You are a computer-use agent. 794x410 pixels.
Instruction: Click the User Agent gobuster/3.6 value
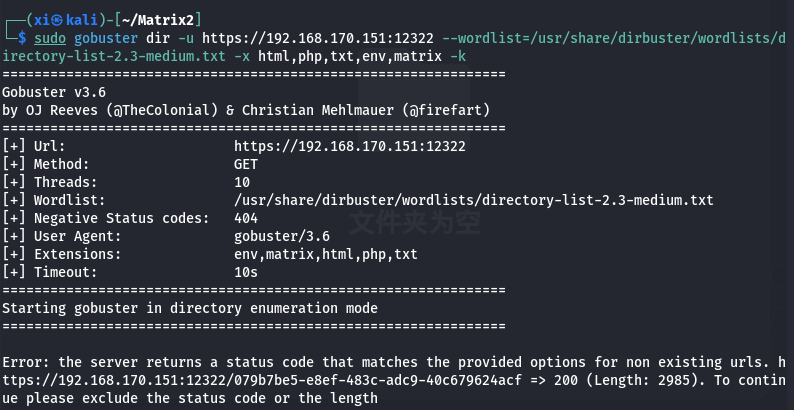pos(282,236)
